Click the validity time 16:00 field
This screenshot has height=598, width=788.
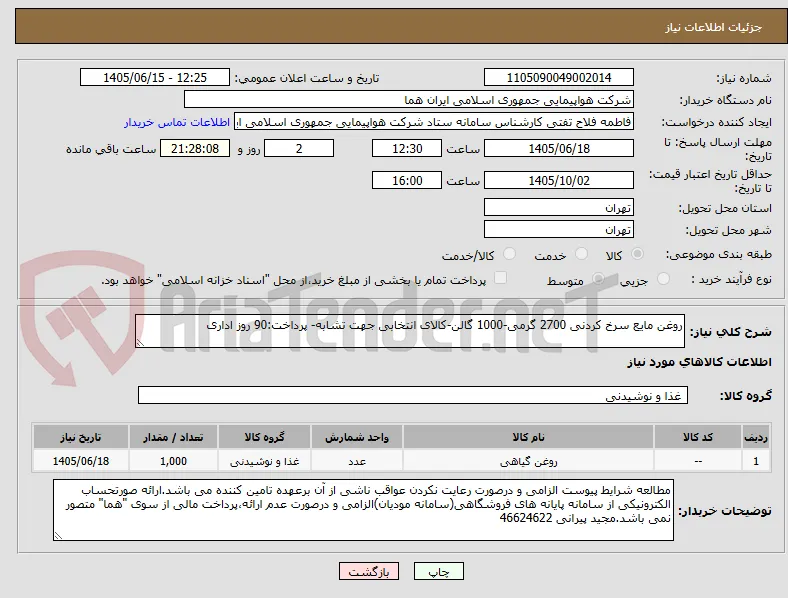tap(407, 180)
